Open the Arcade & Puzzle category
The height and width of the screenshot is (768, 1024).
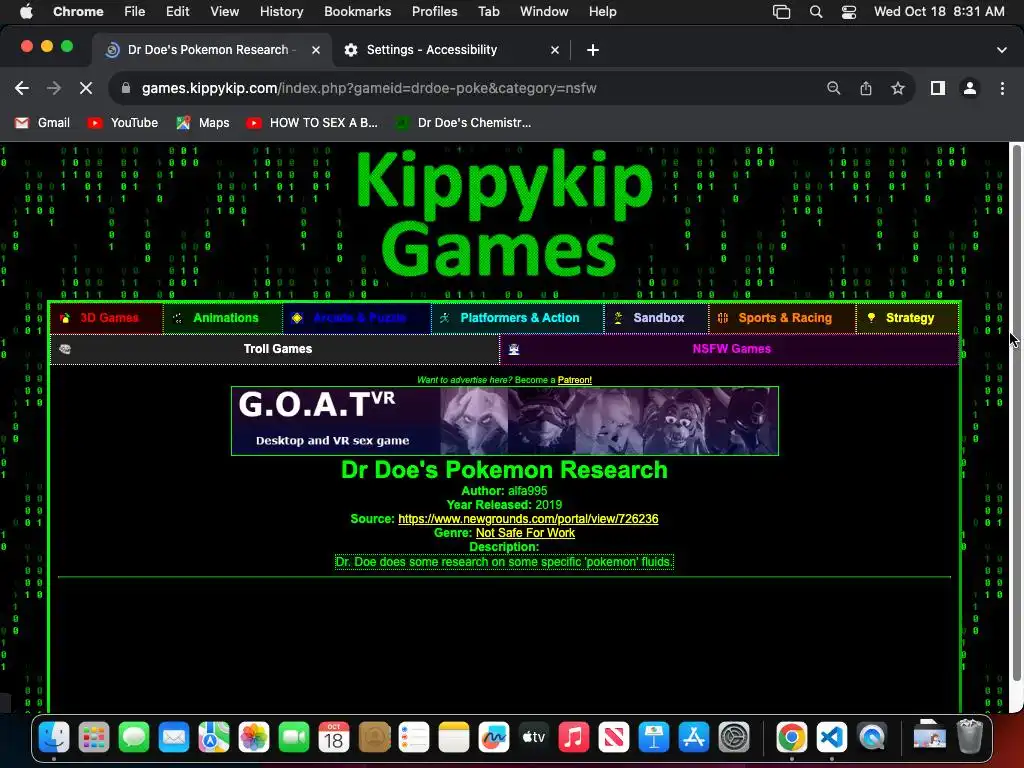[x=357, y=318]
